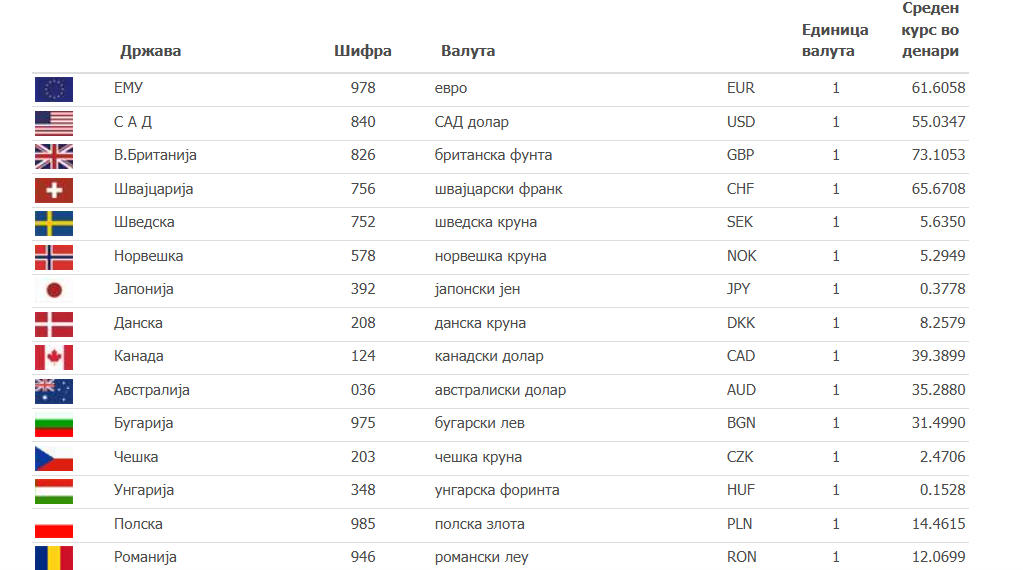Screen dimensions: 1023x570
Task: Click the Валута column header
Action: [x=468, y=51]
